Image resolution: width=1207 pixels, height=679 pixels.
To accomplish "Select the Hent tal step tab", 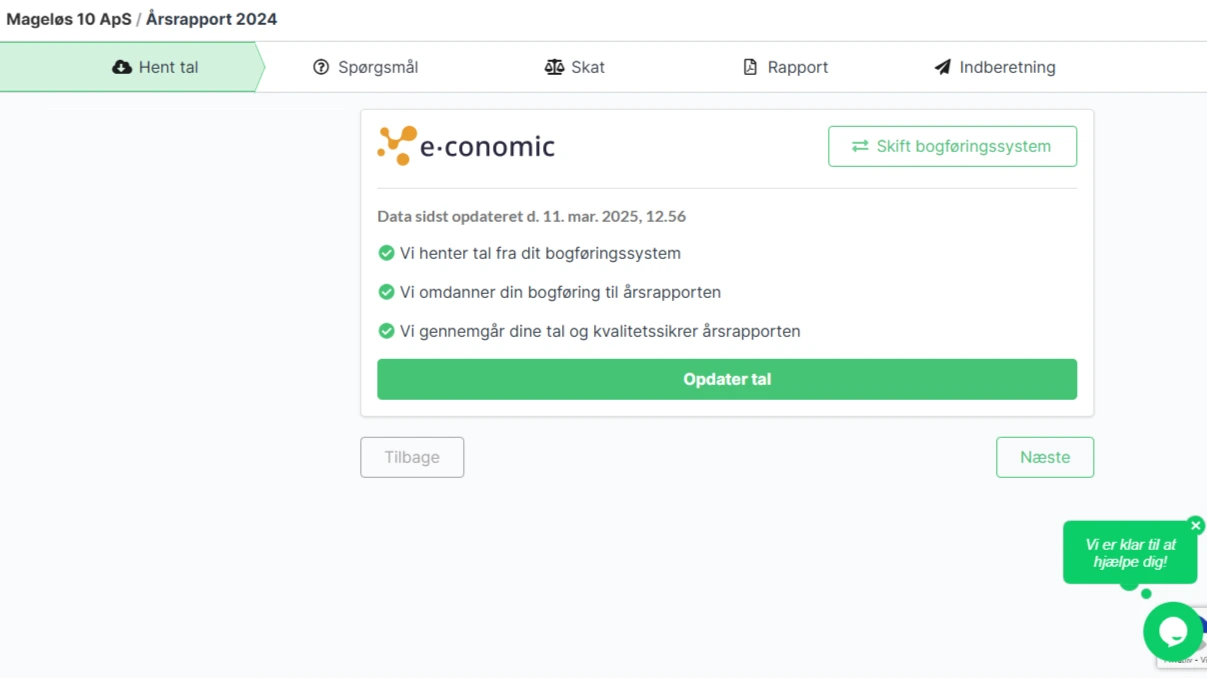I will tap(133, 67).
